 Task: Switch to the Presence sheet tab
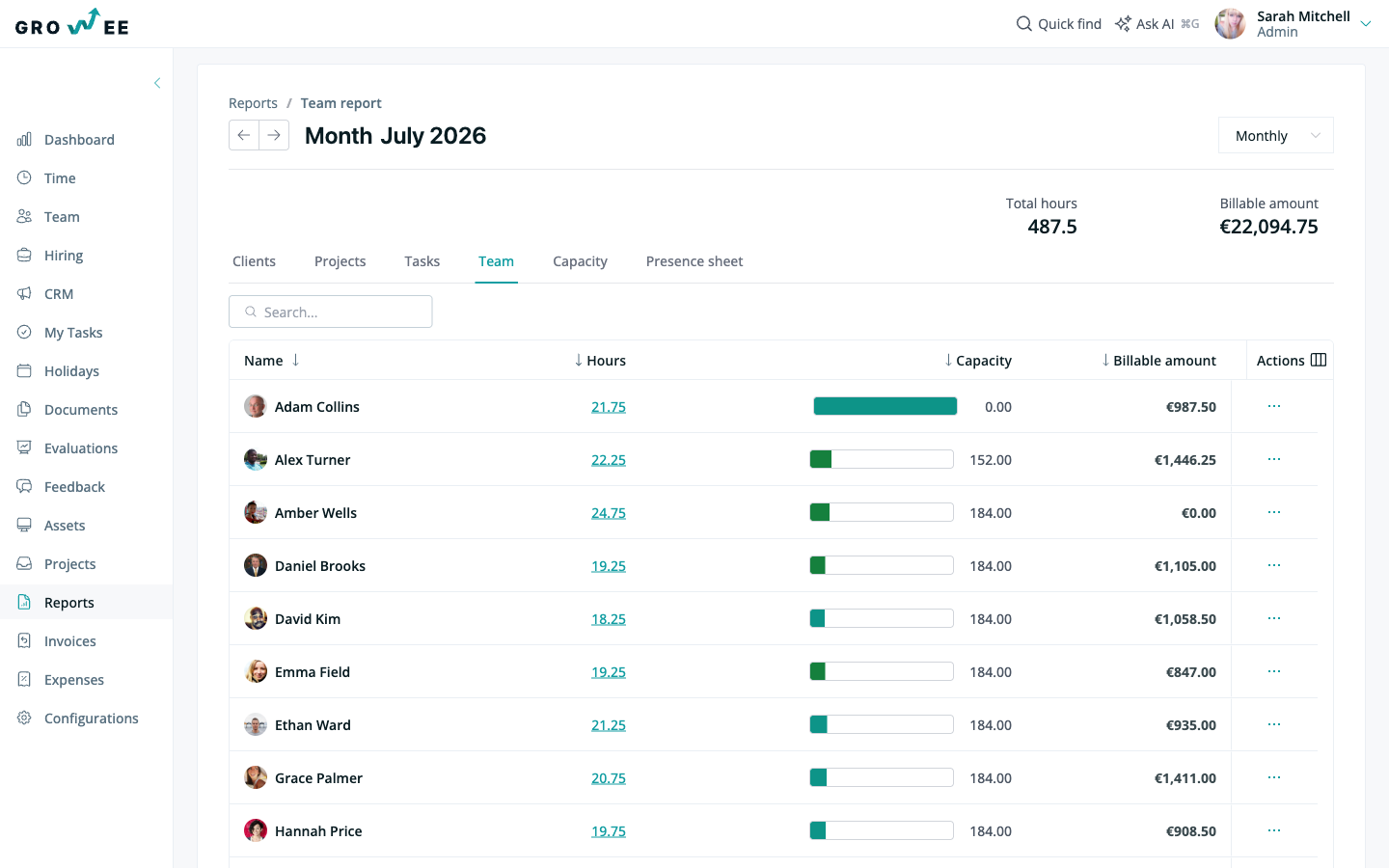point(694,261)
